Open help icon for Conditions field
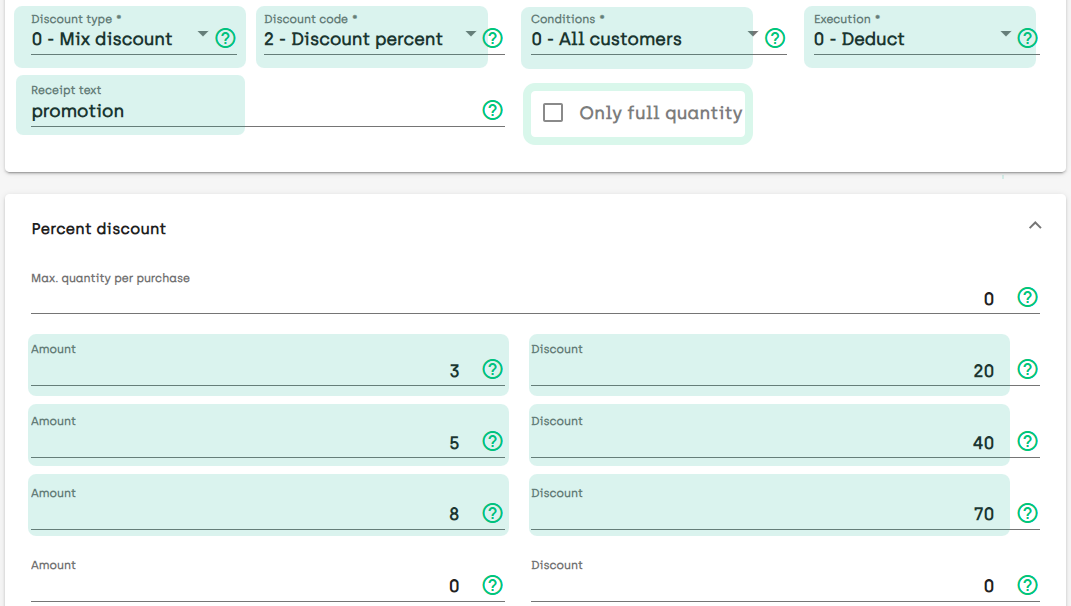This screenshot has width=1071, height=606. [775, 39]
